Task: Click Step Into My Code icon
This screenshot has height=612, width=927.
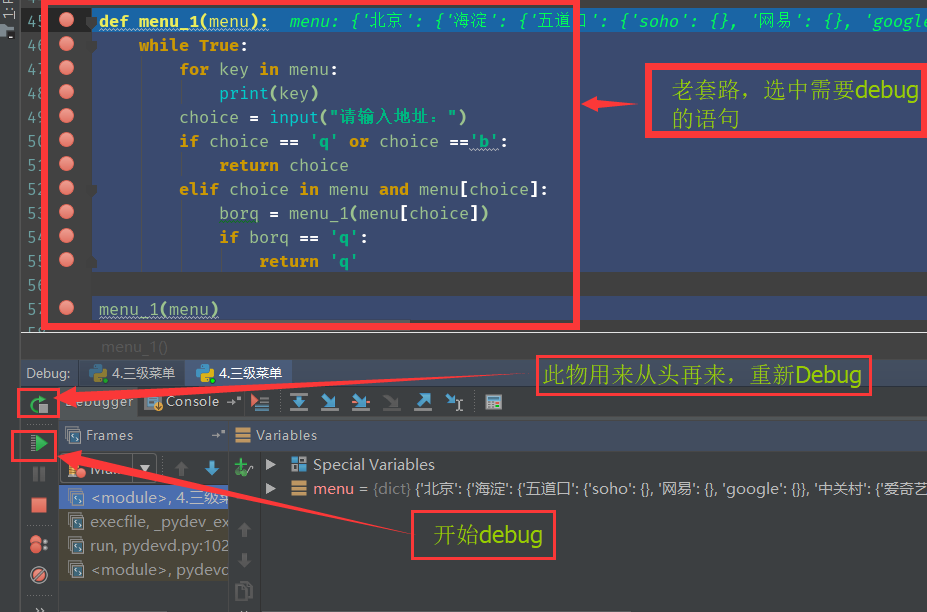Action: 360,402
